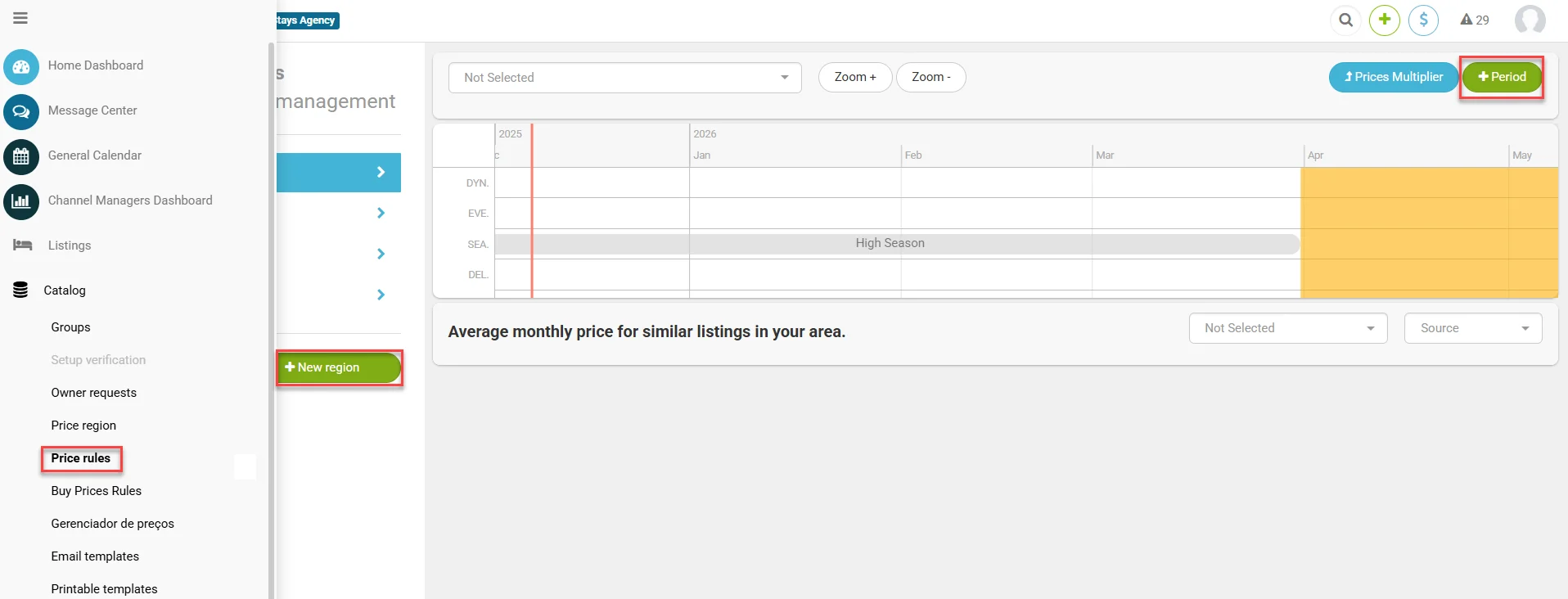Expand the highlighted blue region chevron
1568x599 pixels.
[381, 173]
